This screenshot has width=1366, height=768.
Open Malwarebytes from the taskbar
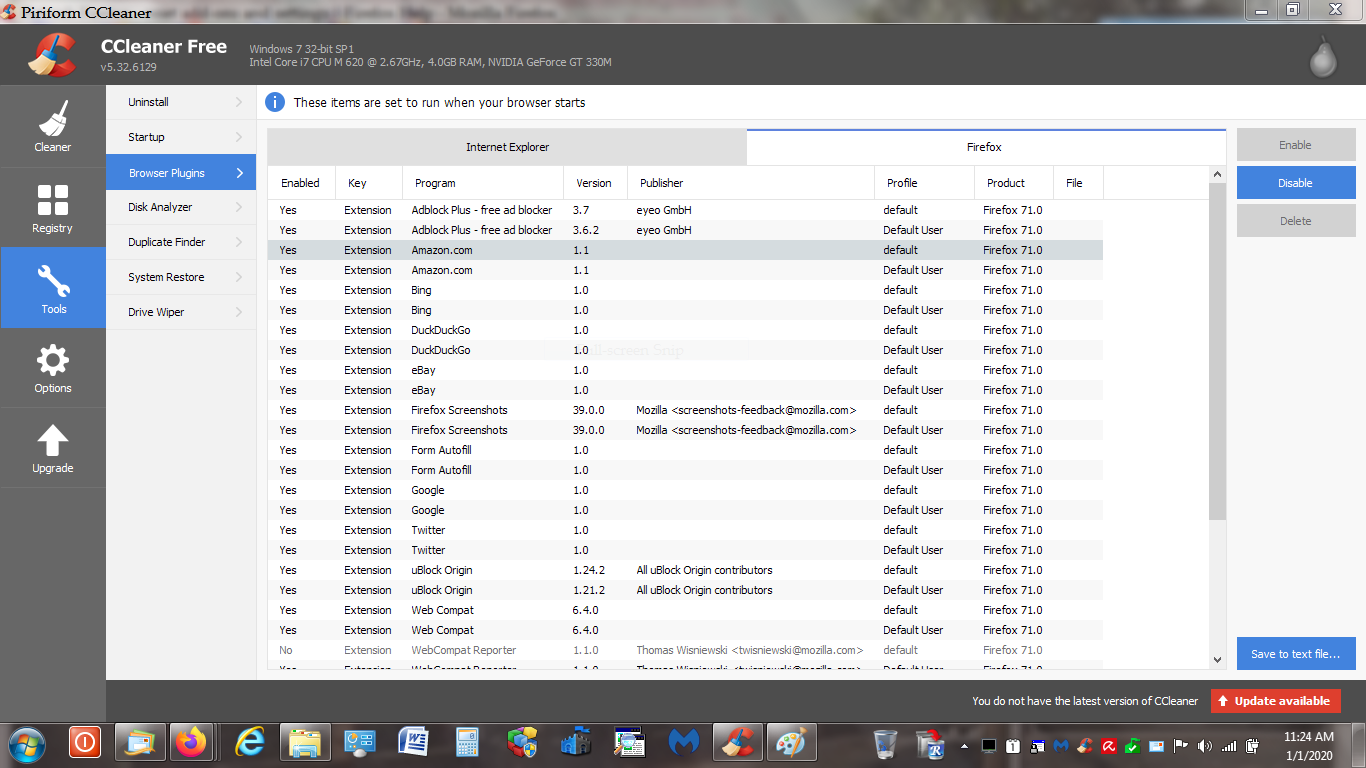click(x=684, y=742)
